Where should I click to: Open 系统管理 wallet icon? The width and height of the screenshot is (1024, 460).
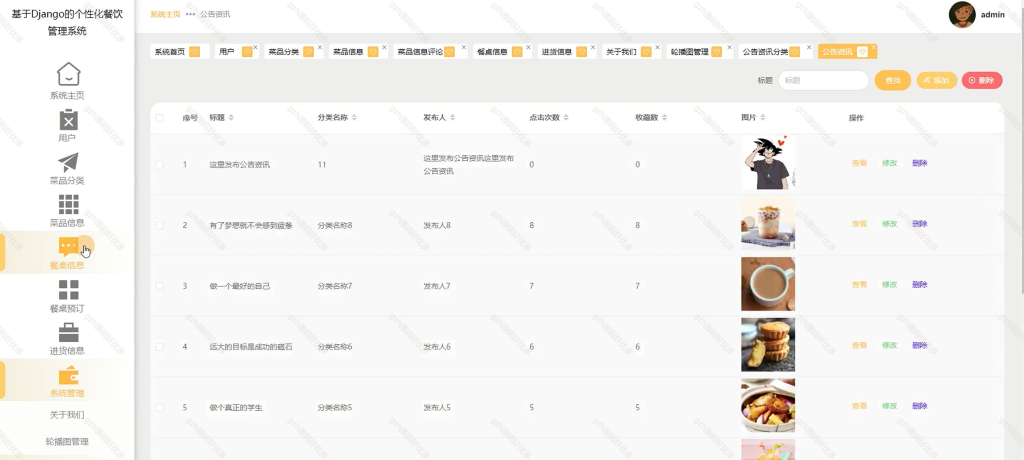[x=69, y=376]
